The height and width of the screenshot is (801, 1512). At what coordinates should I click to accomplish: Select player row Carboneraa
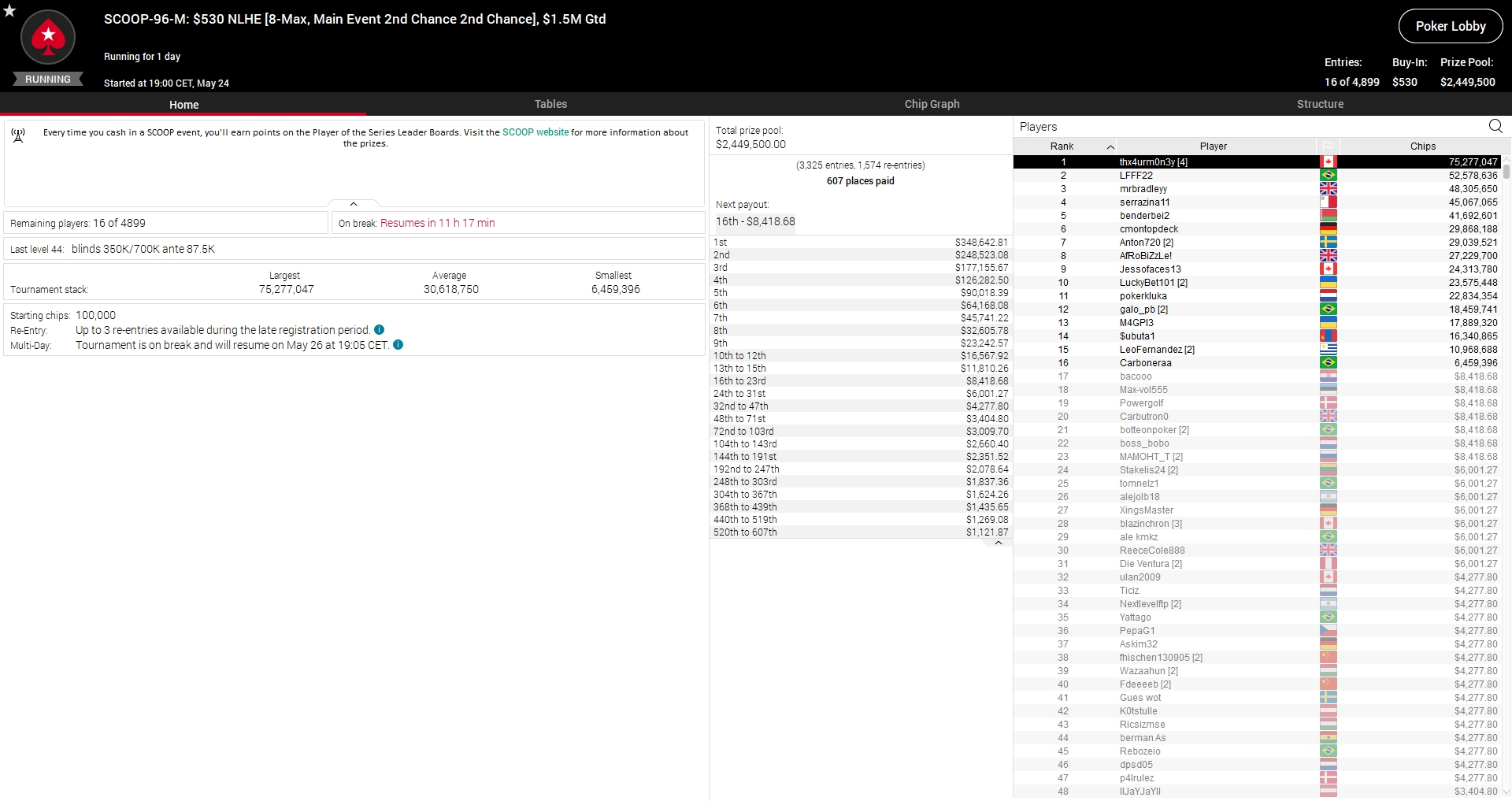pos(1257,363)
